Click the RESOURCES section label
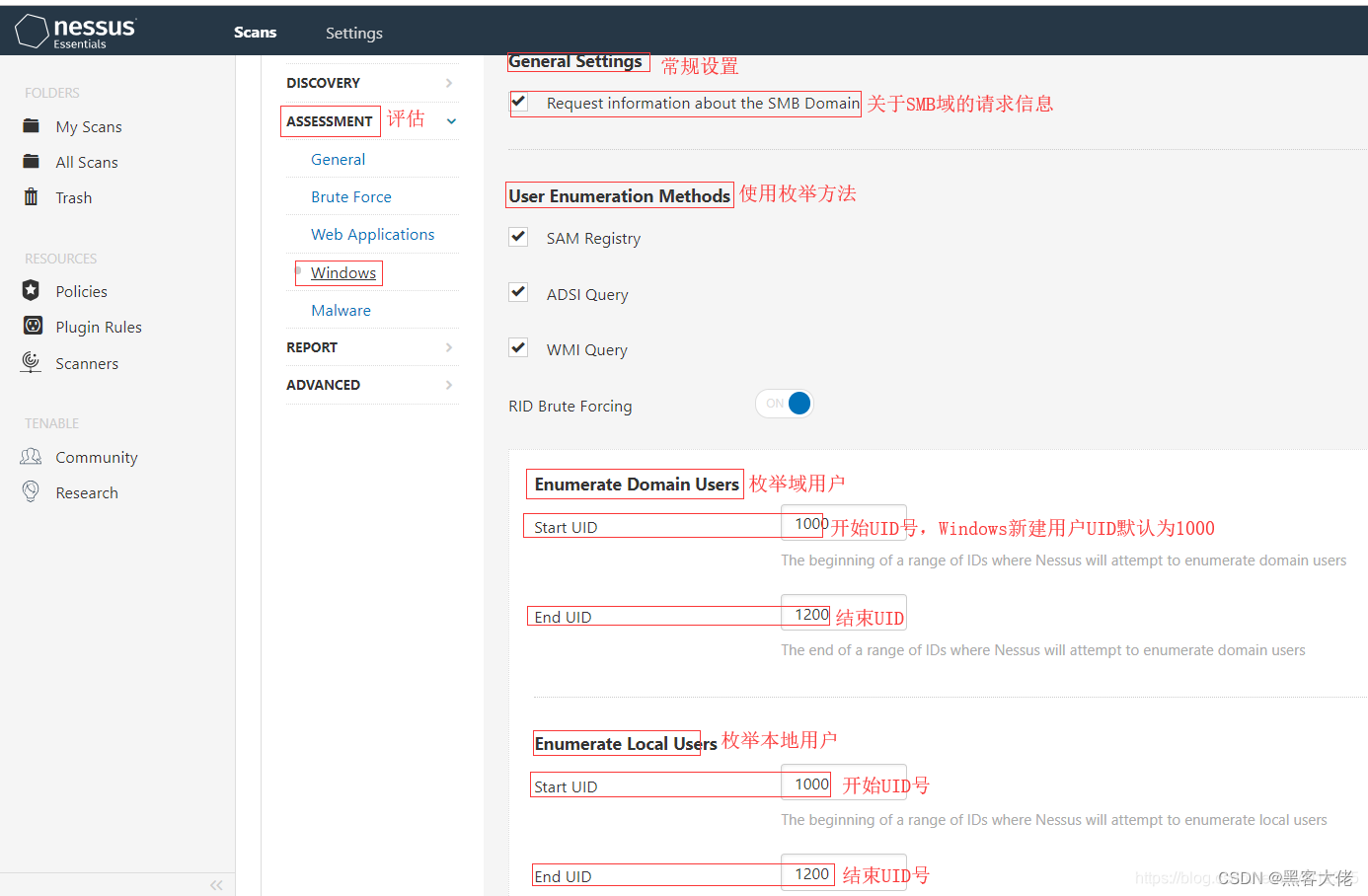Image resolution: width=1368 pixels, height=896 pixels. [x=61, y=259]
